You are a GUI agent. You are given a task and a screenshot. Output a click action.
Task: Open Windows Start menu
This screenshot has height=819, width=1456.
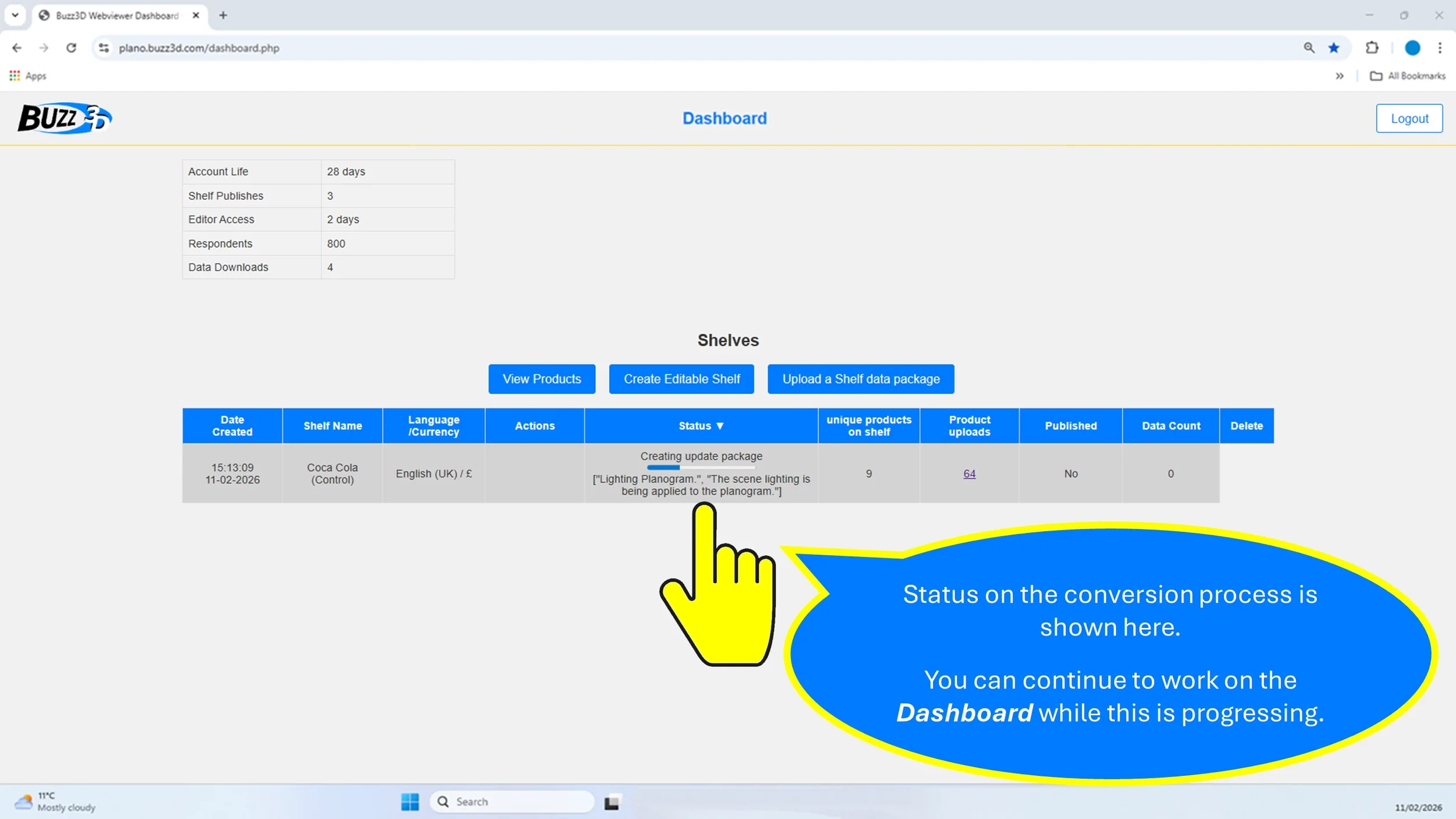(x=409, y=802)
